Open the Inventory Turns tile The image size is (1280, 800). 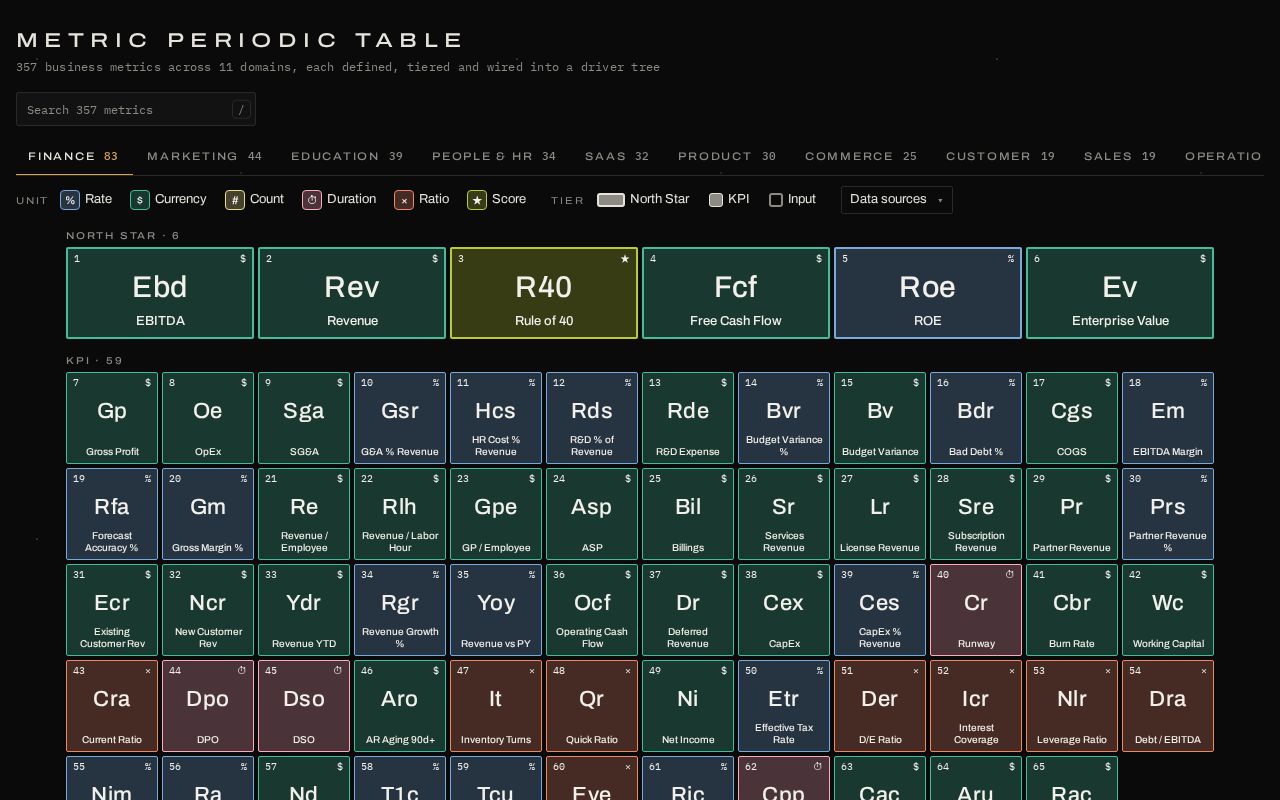(x=496, y=706)
